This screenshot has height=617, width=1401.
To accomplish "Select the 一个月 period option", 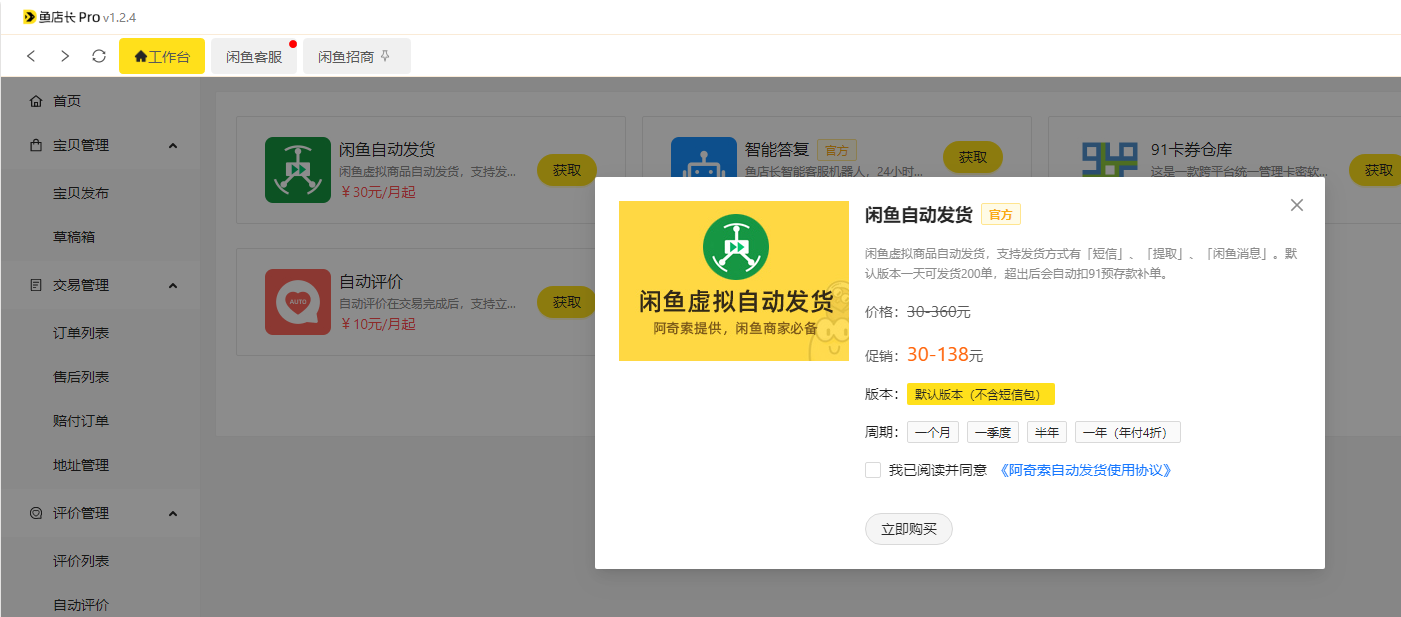I will pos(933,432).
